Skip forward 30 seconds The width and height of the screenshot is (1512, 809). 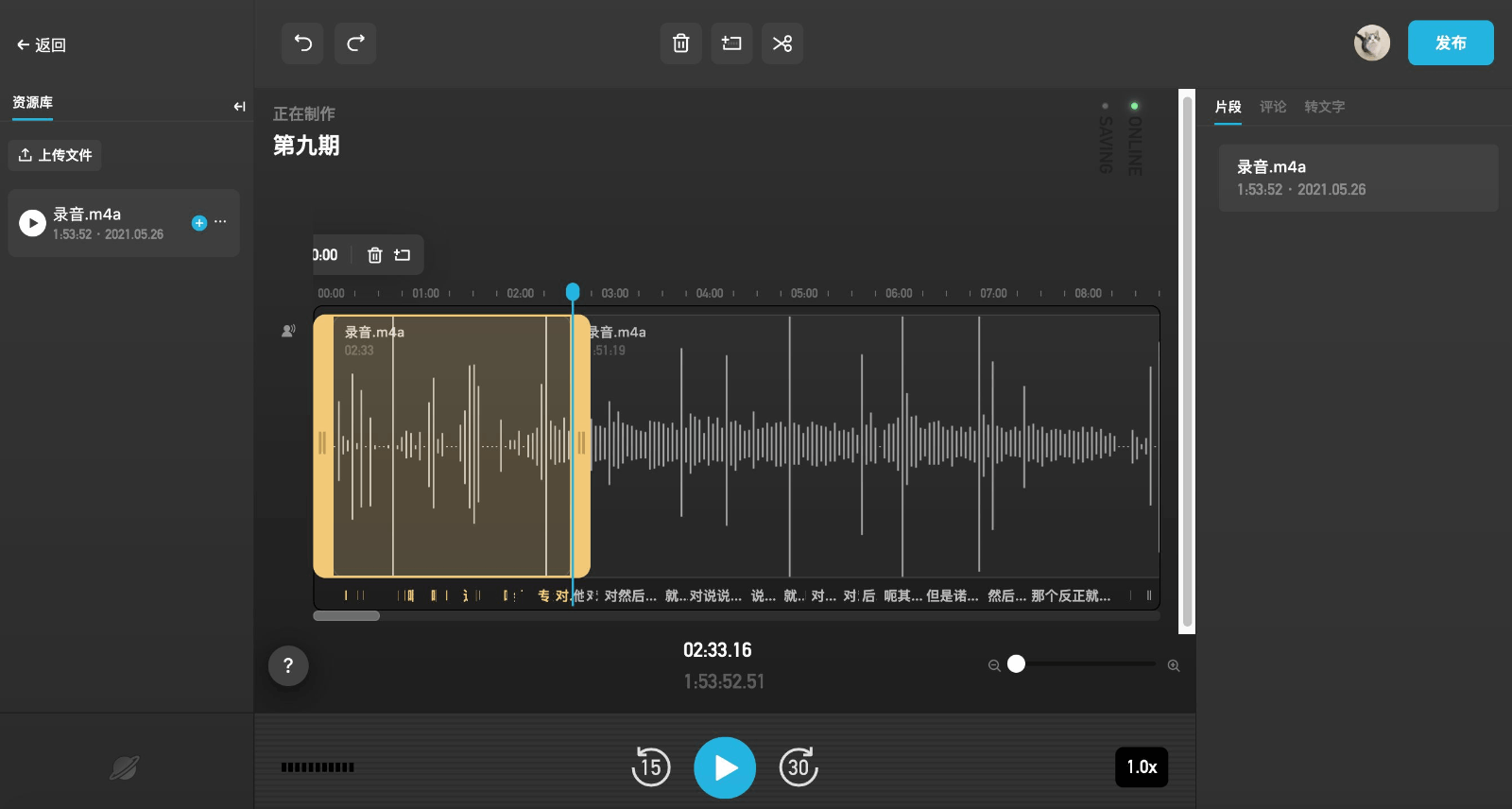(x=799, y=767)
